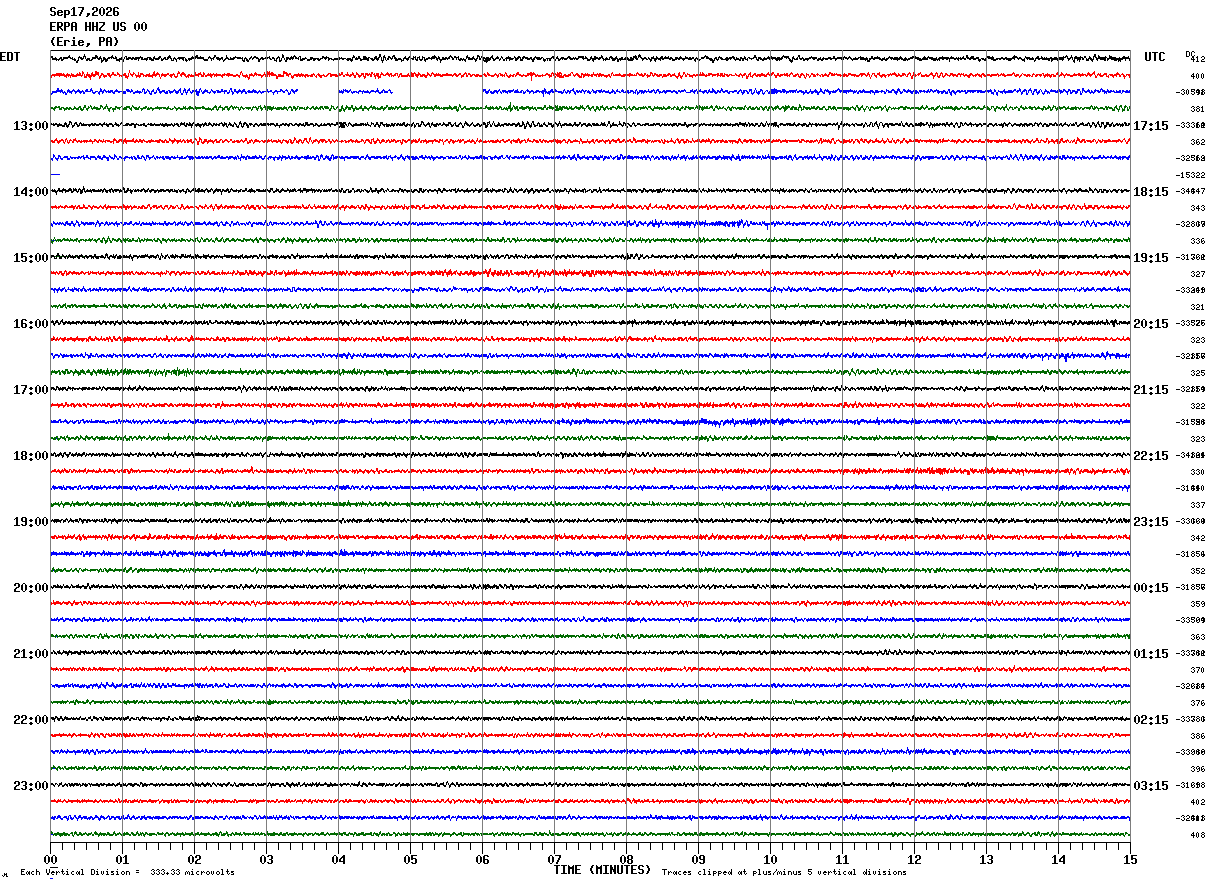The width and height of the screenshot is (1210, 886).
Task: Click the 16:00 EDT time label
Action: [31, 324]
